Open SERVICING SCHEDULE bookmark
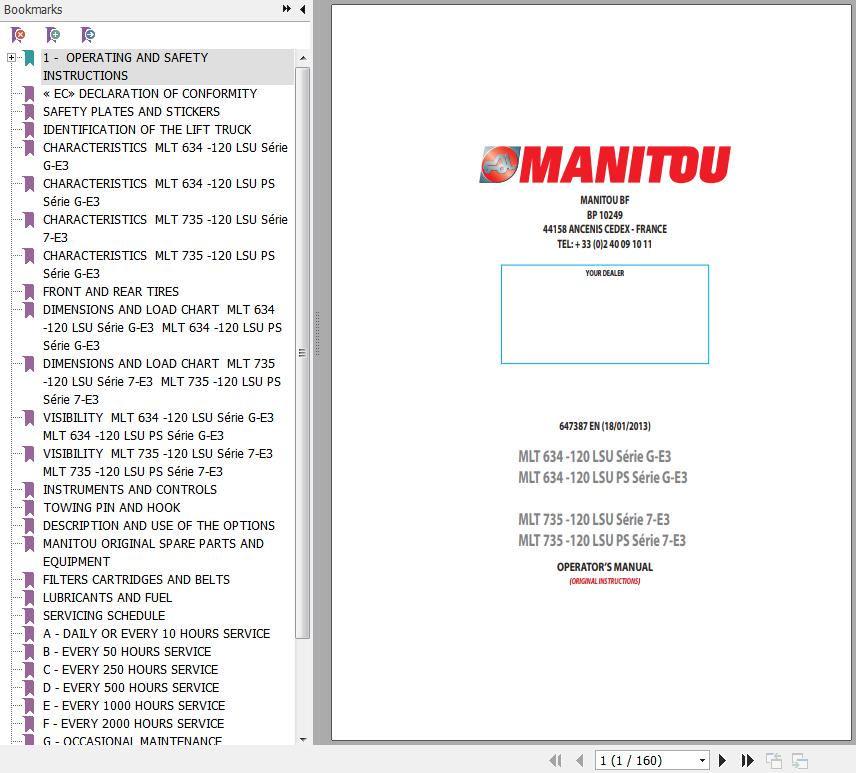This screenshot has height=773, width=856. (x=104, y=616)
